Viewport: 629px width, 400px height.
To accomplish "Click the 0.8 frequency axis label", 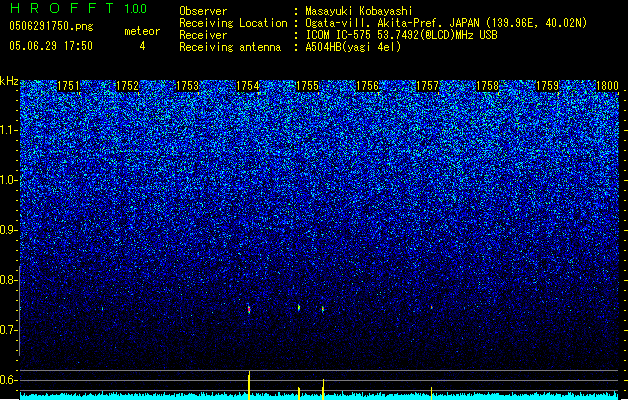I will pyautogui.click(x=9, y=280).
